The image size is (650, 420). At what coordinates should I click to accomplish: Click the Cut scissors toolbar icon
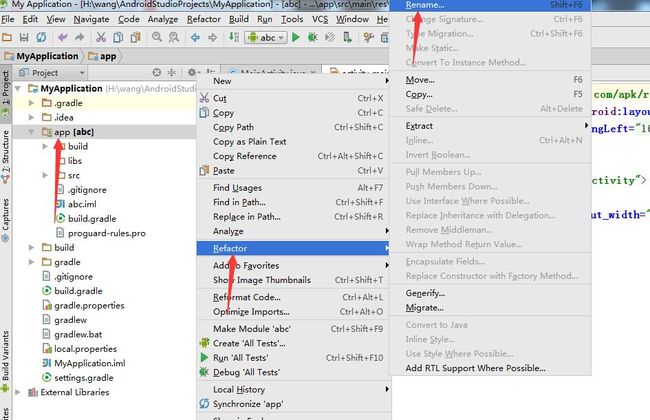pos(101,37)
